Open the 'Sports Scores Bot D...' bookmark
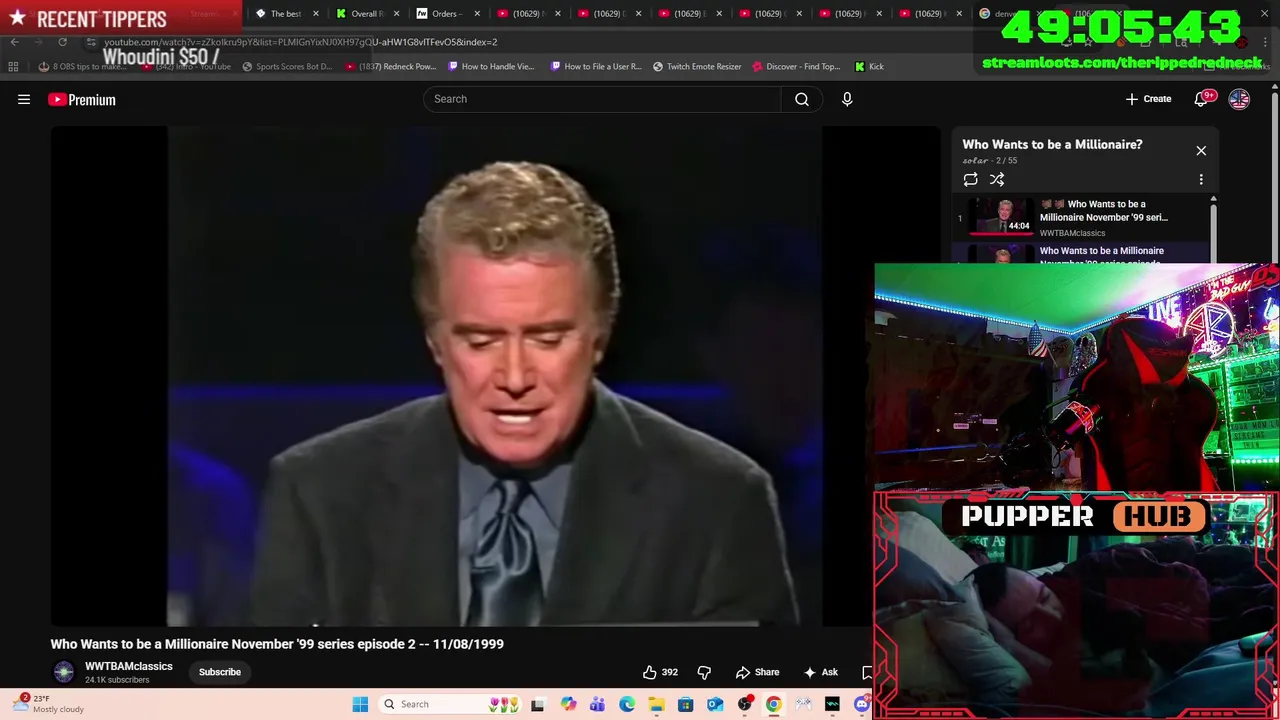 (286, 66)
